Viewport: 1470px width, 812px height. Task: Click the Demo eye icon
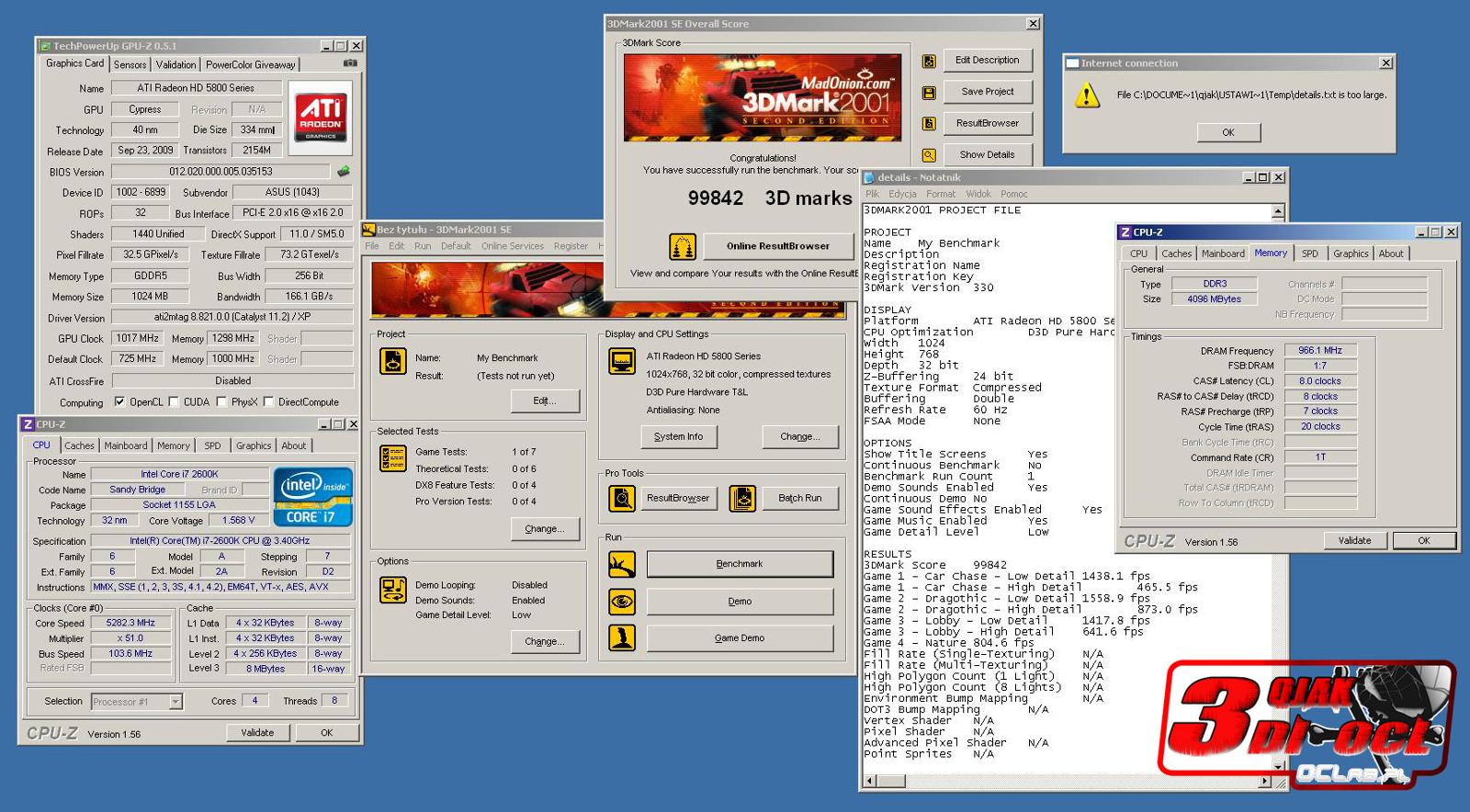(622, 602)
